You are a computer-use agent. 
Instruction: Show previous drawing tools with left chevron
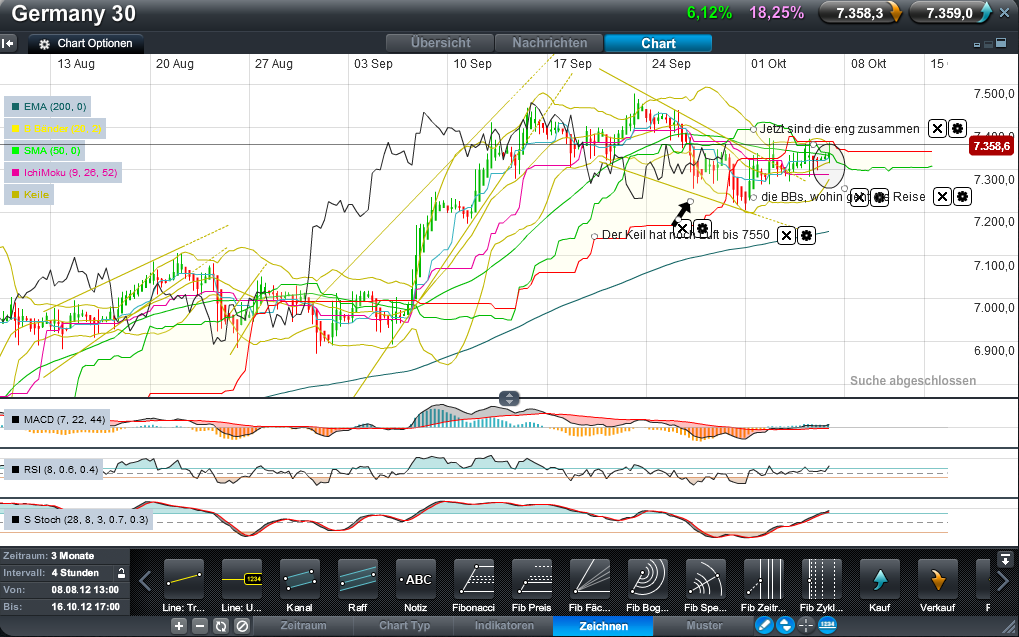pos(146,581)
